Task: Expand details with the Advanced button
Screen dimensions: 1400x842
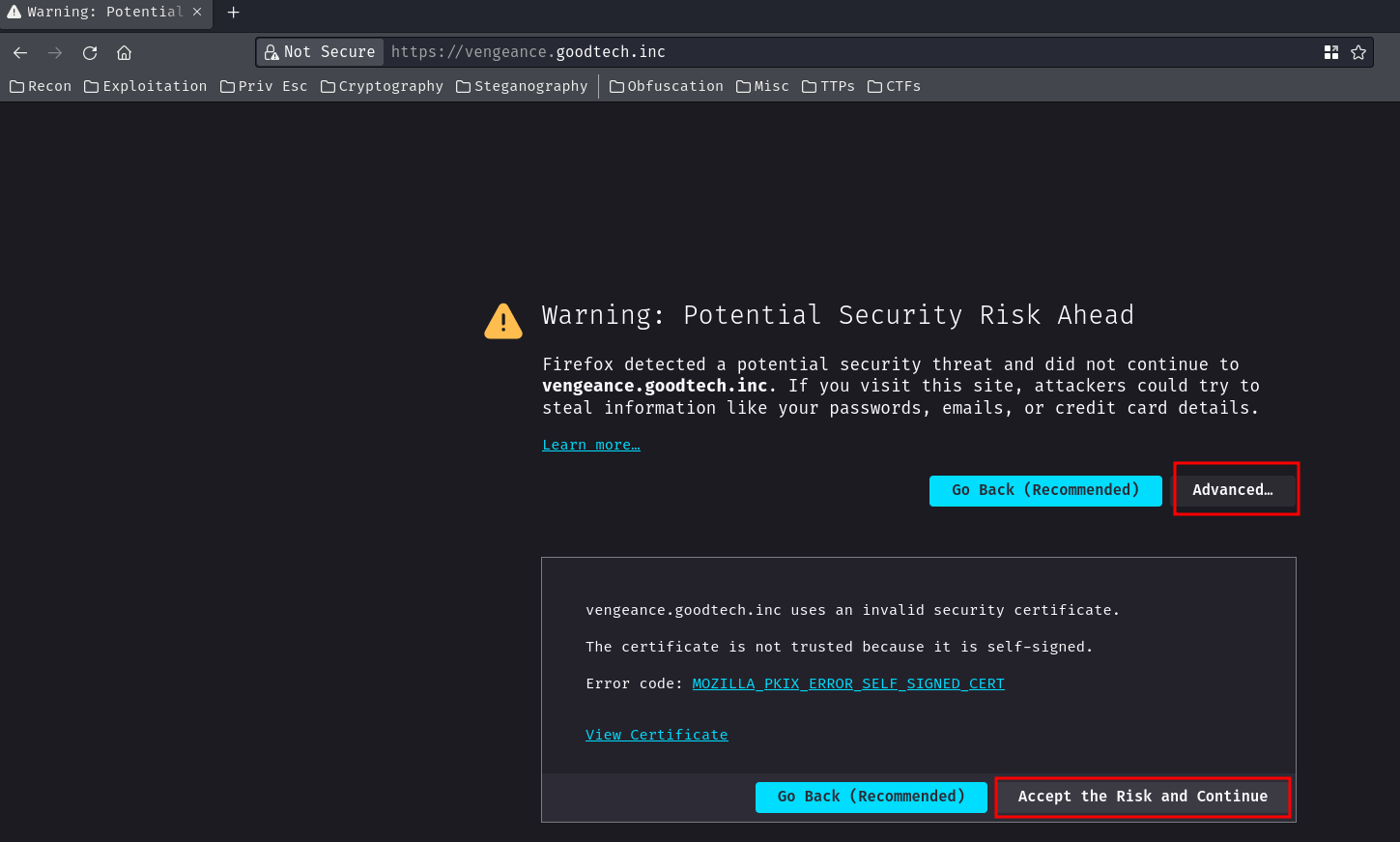Action: (1233, 490)
